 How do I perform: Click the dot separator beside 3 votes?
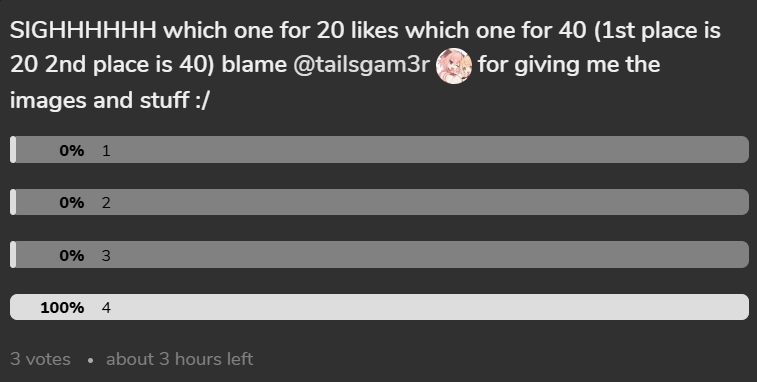[x=90, y=360]
